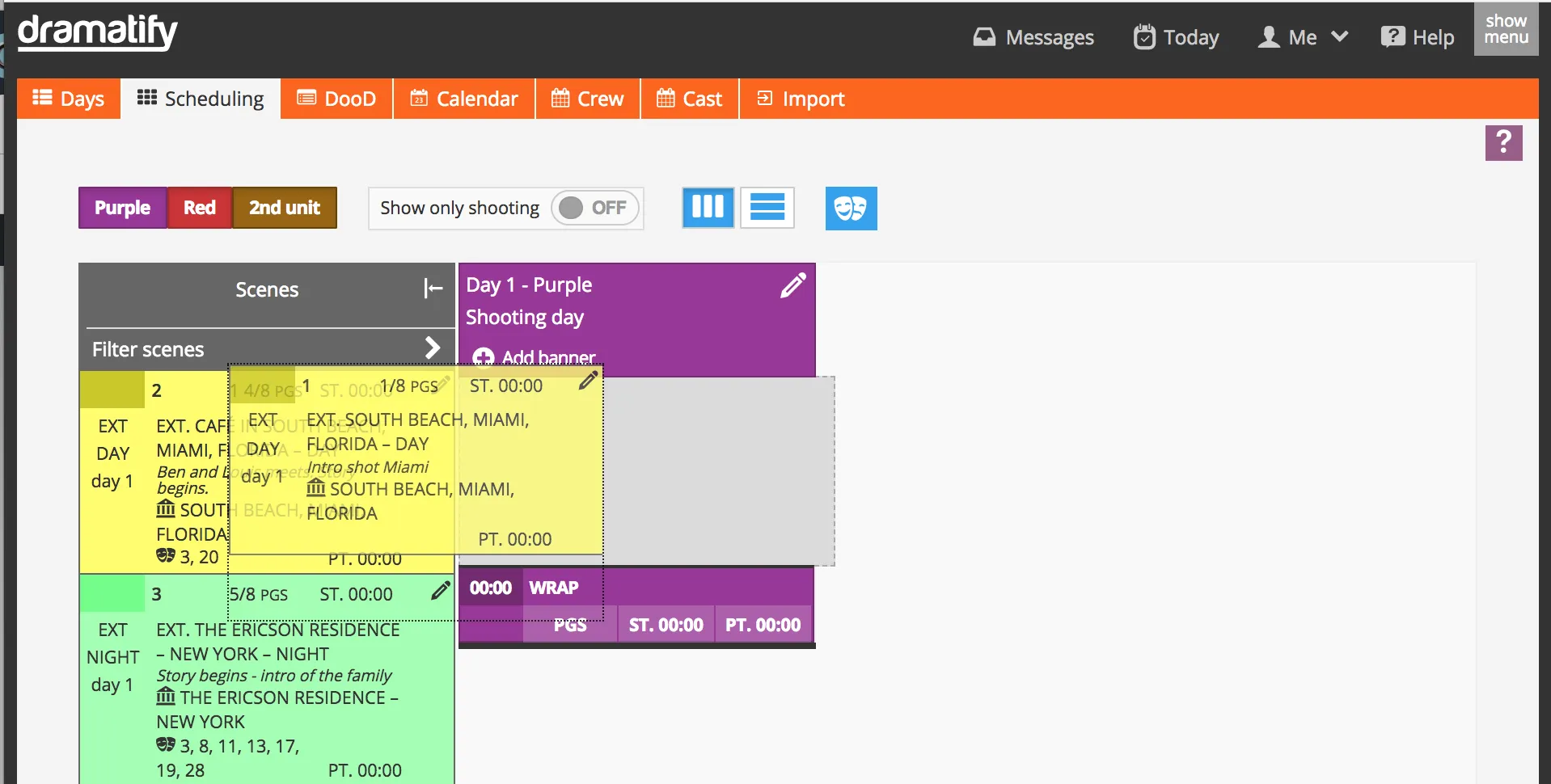
Task: Click the show menu button
Action: coord(1506,29)
